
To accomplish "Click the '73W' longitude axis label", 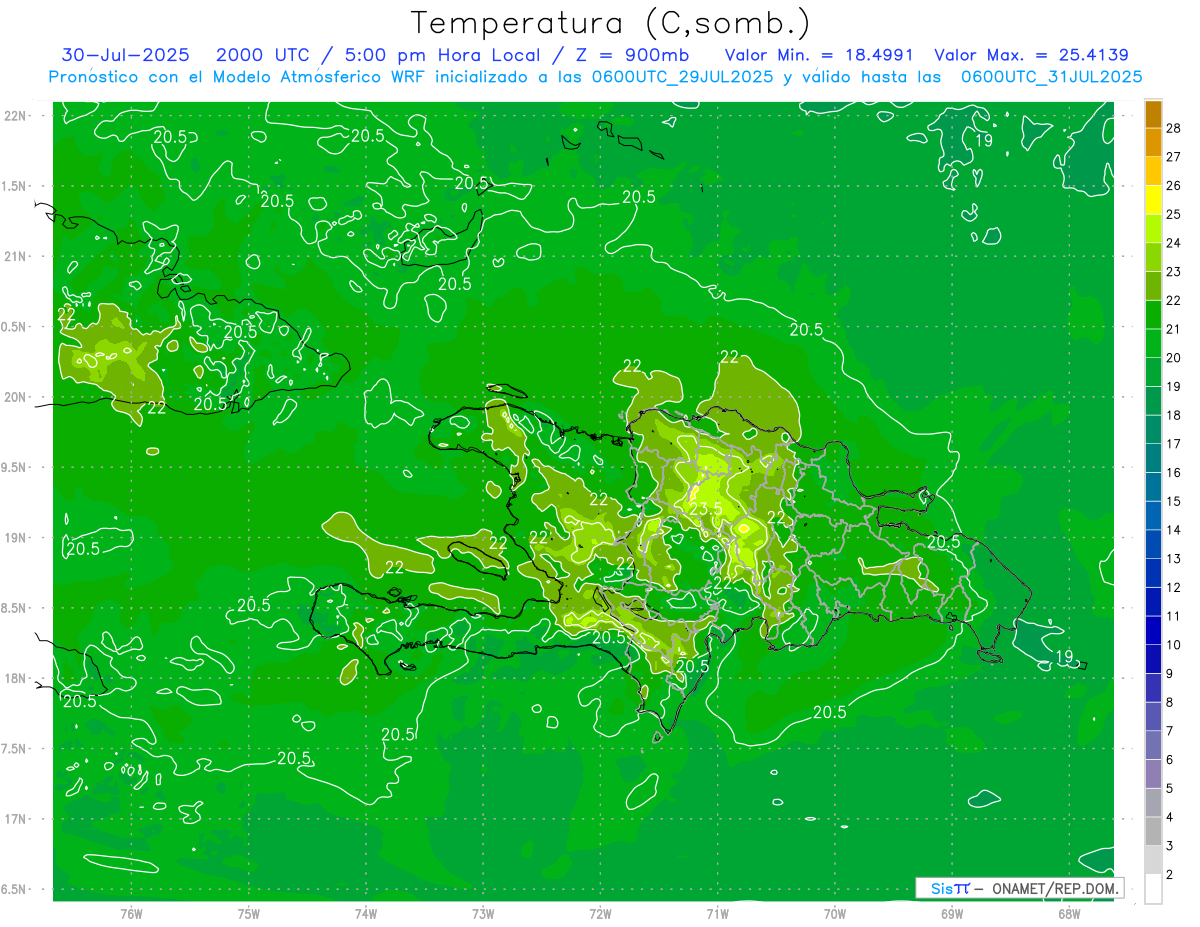I will coord(483,913).
